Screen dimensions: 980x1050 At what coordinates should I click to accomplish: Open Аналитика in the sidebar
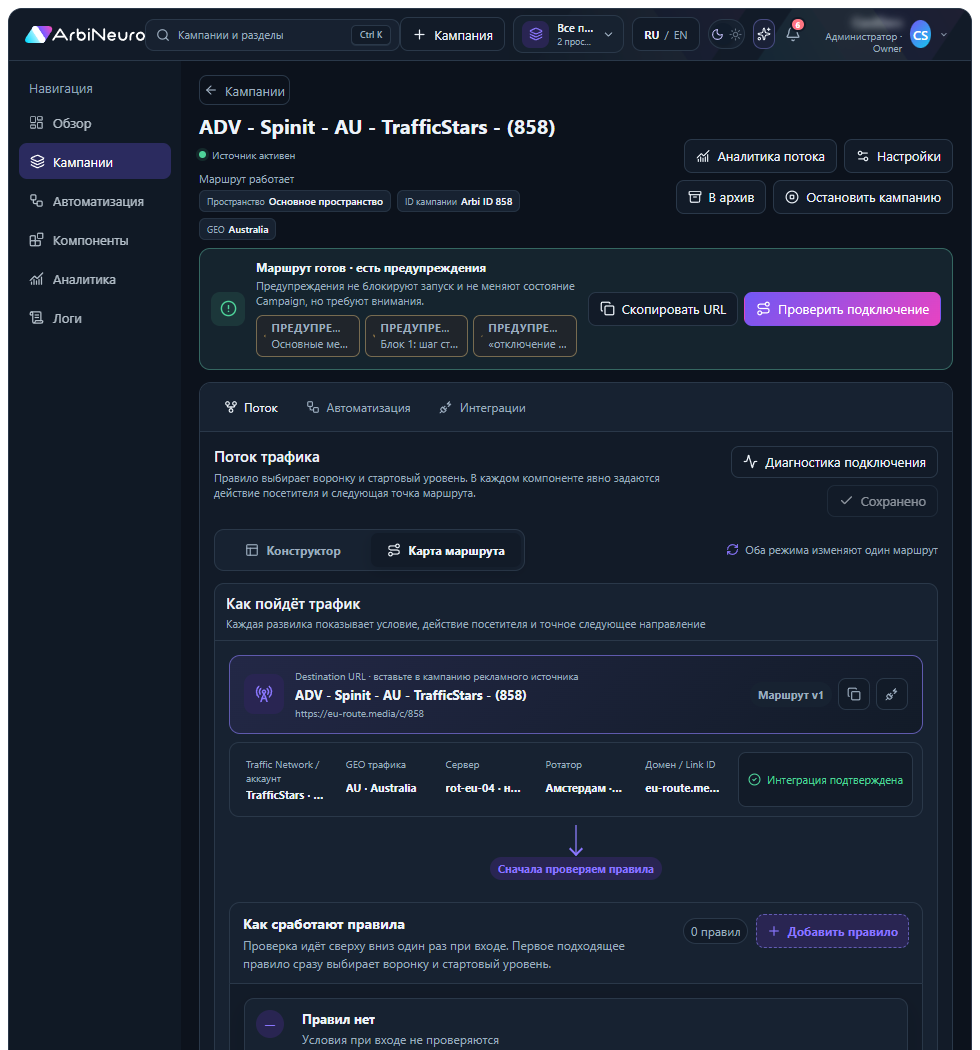(x=95, y=279)
